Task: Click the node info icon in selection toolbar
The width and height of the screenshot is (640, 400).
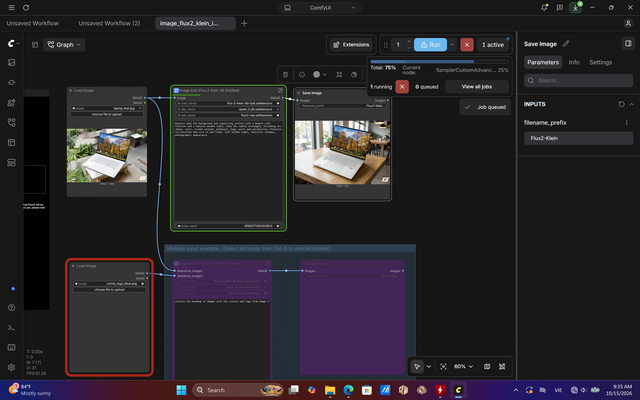Action: coord(302,75)
